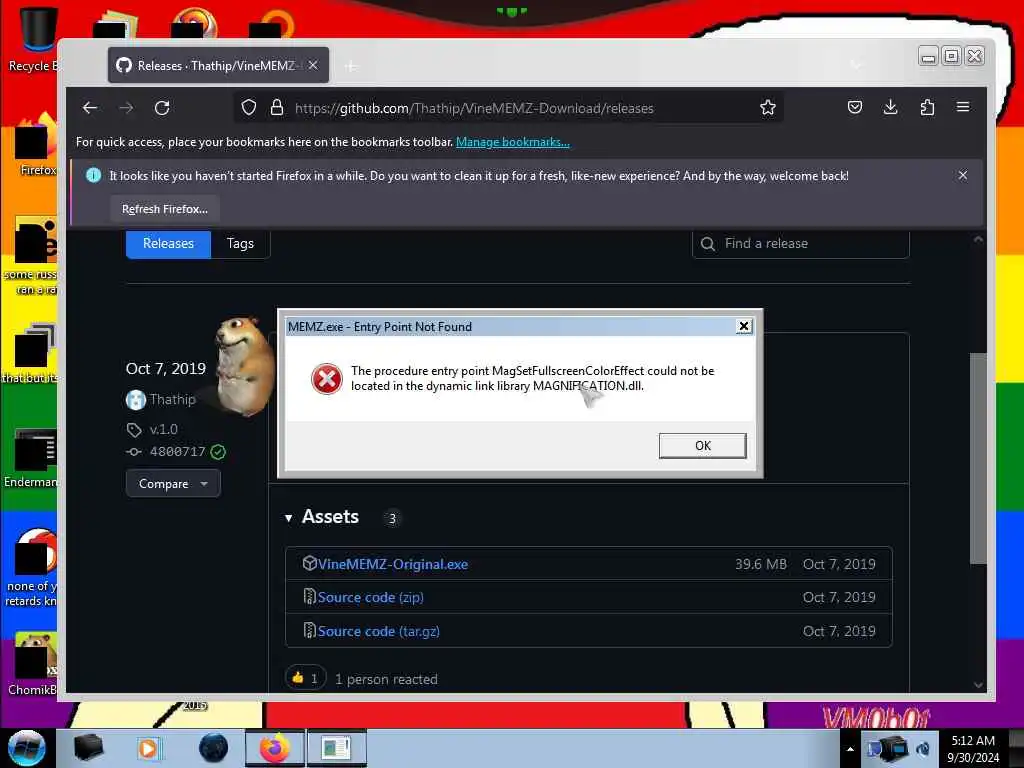Open the media player taskbar icon
The width and height of the screenshot is (1024, 768).
[x=148, y=748]
